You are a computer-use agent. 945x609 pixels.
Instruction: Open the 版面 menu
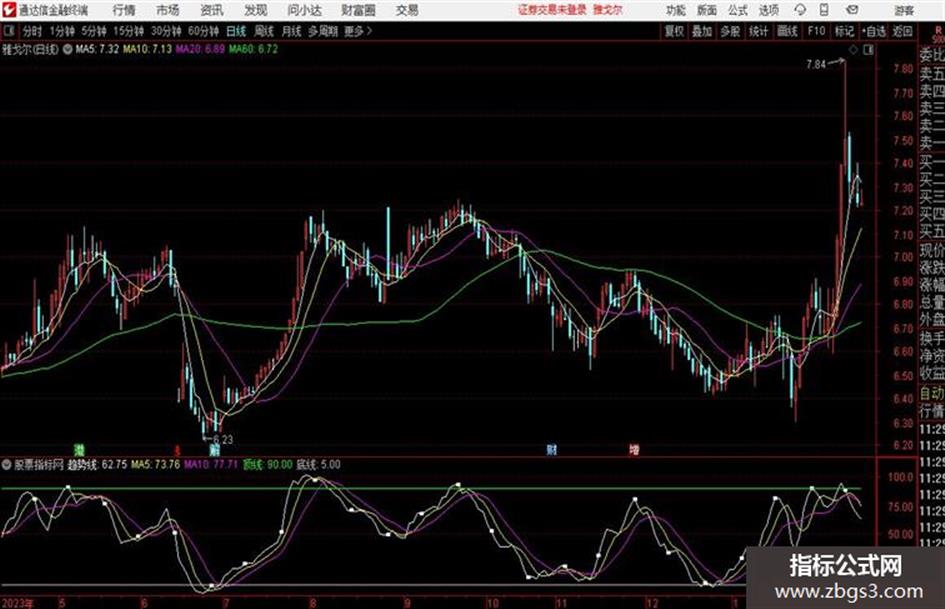(707, 10)
